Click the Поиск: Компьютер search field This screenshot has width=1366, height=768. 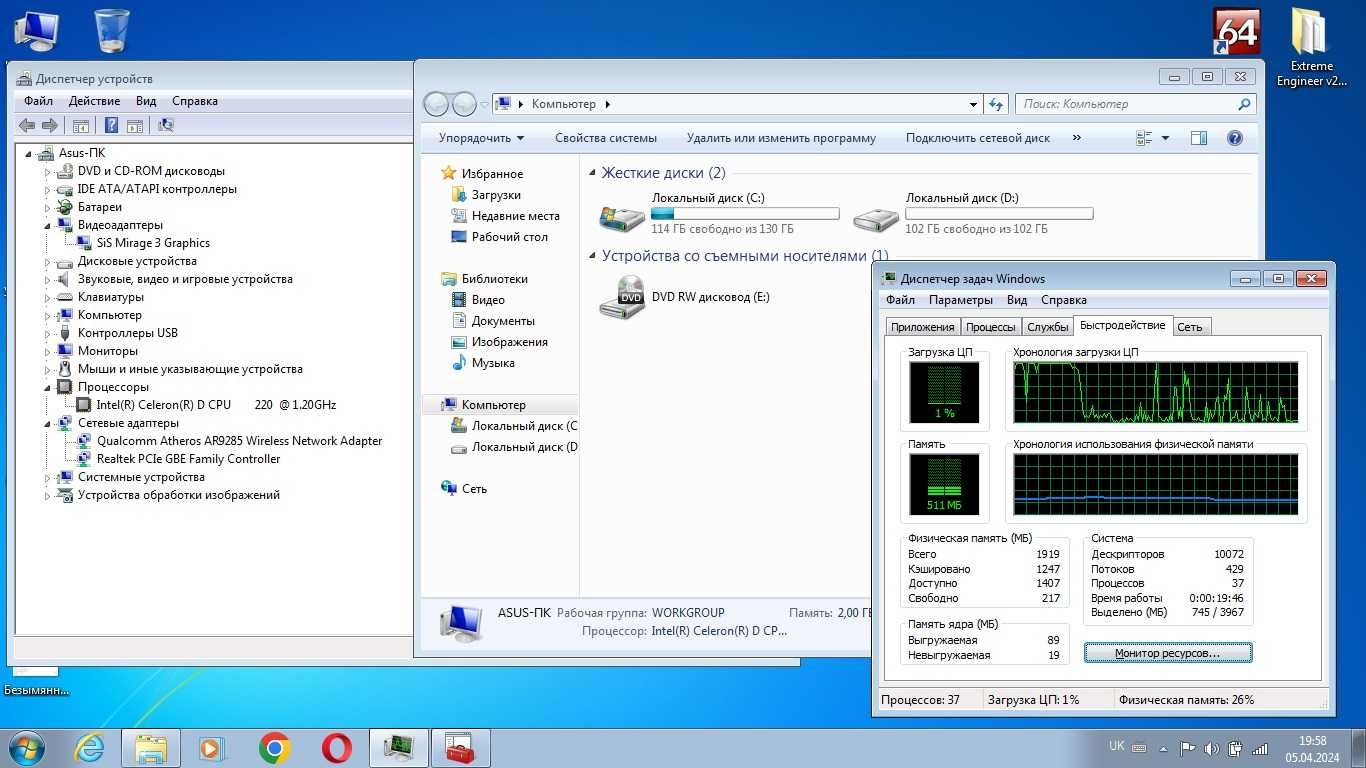[x=1136, y=104]
